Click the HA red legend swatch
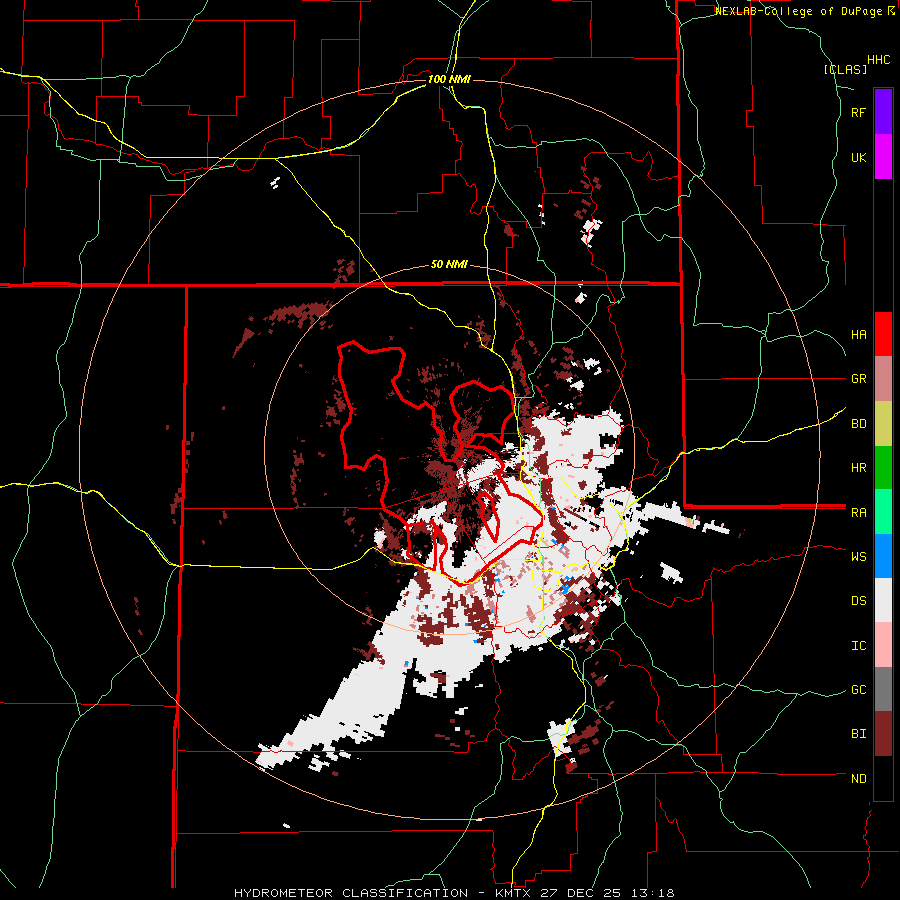This screenshot has width=900, height=900. pos(883,334)
